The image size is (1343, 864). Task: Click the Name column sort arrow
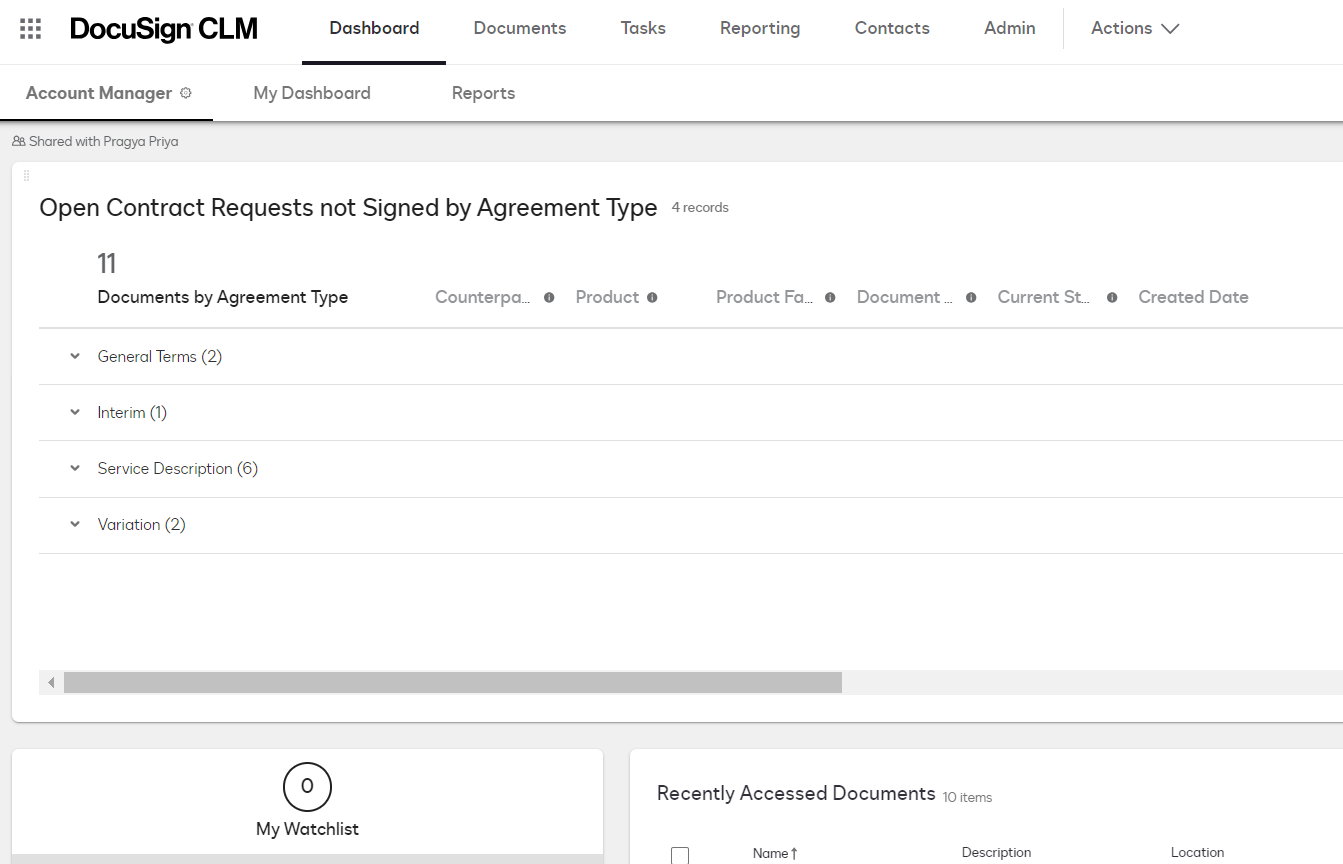(x=795, y=852)
